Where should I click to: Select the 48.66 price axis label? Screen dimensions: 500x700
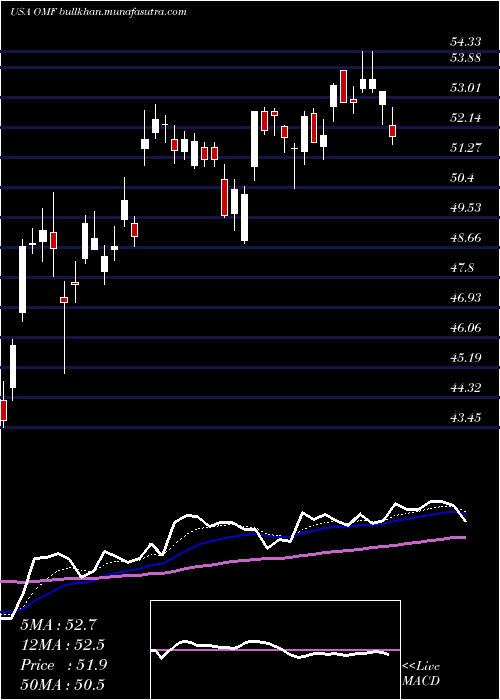coord(466,238)
